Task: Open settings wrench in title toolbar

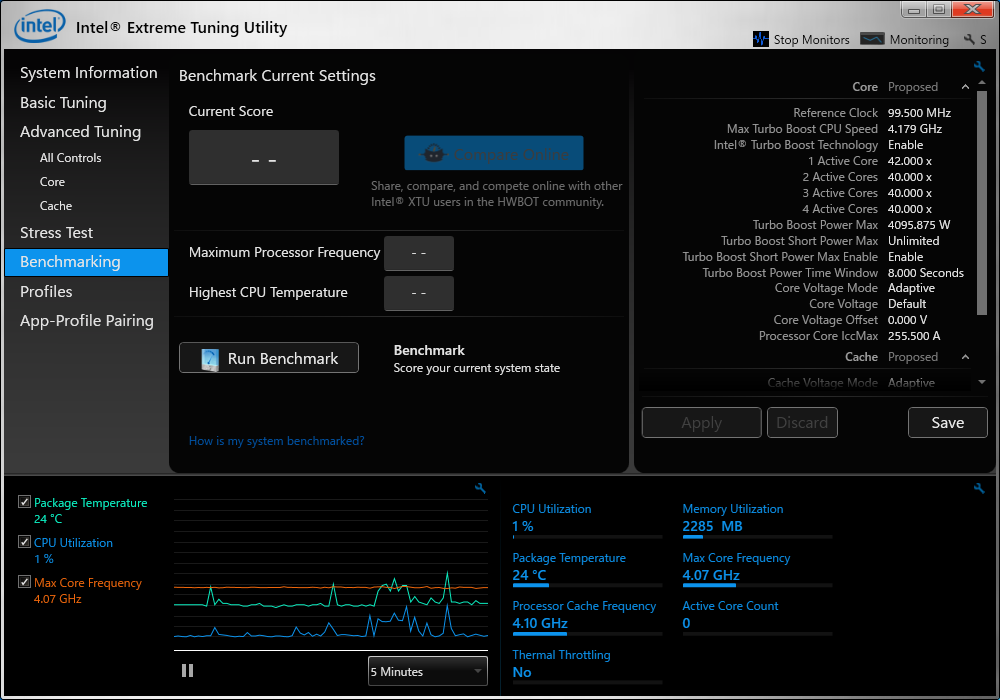Action: pos(969,40)
